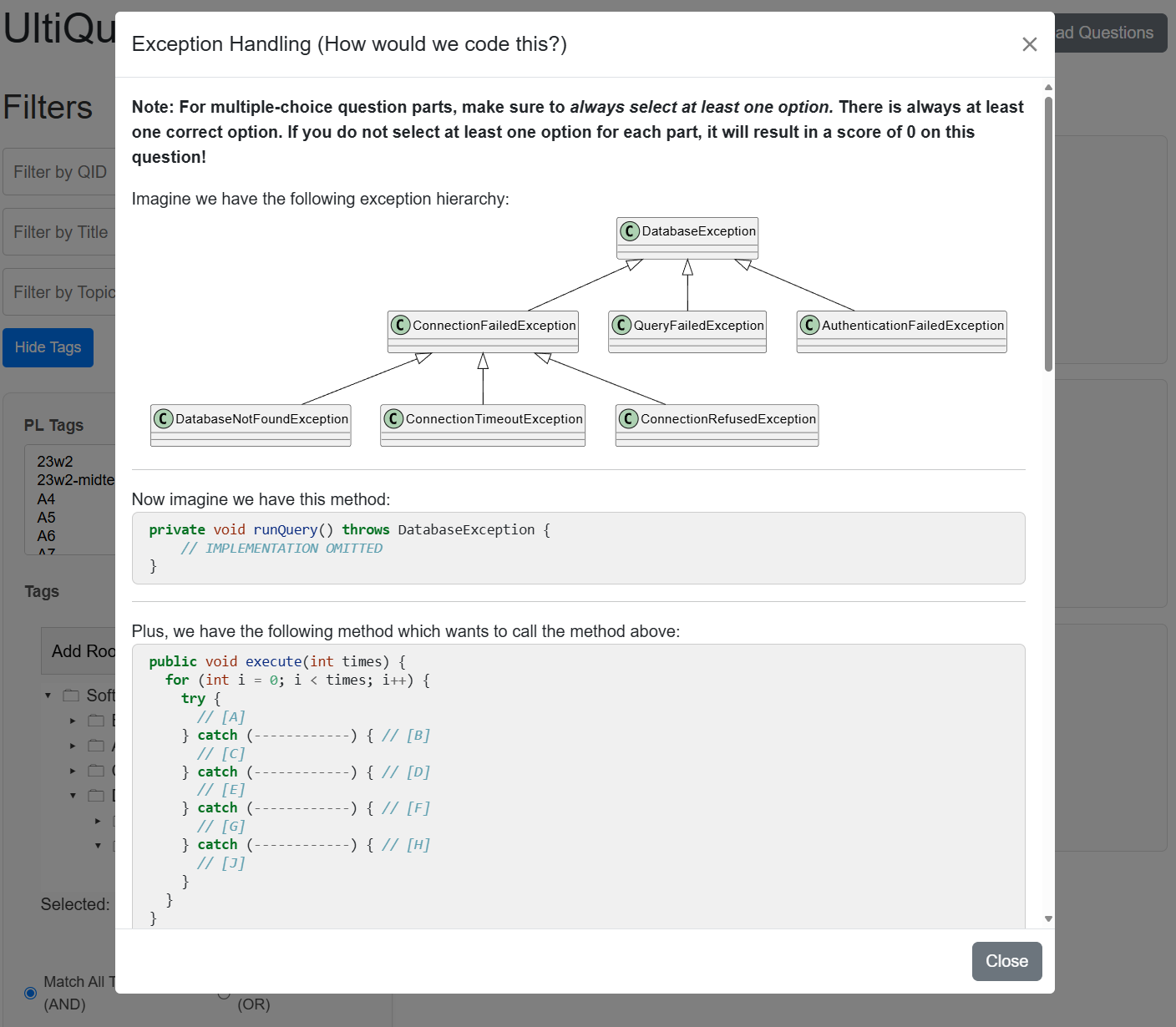
Task: Click the ConnectionFailedException class icon
Action: 400,325
